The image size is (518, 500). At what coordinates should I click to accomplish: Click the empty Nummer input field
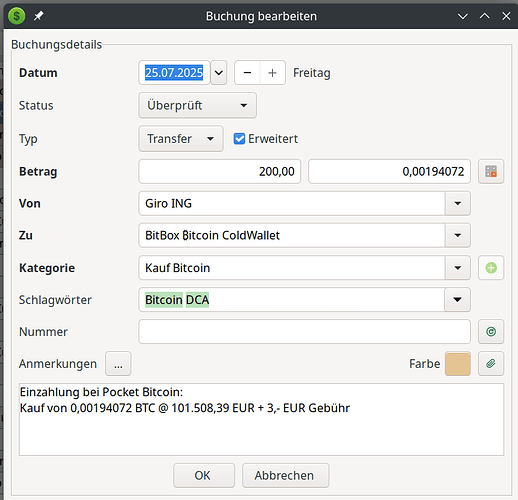(x=304, y=332)
